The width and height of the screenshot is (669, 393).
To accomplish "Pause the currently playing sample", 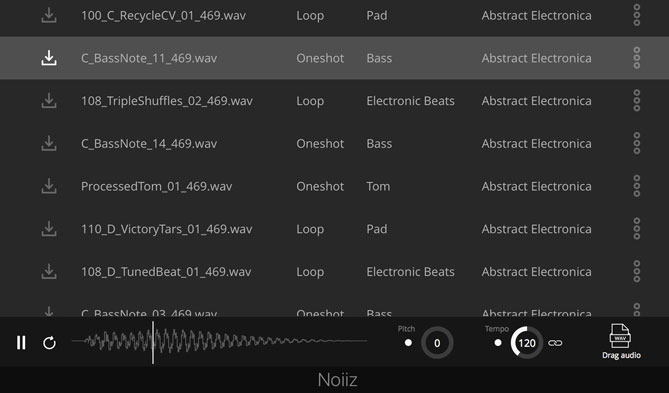I will [21, 343].
